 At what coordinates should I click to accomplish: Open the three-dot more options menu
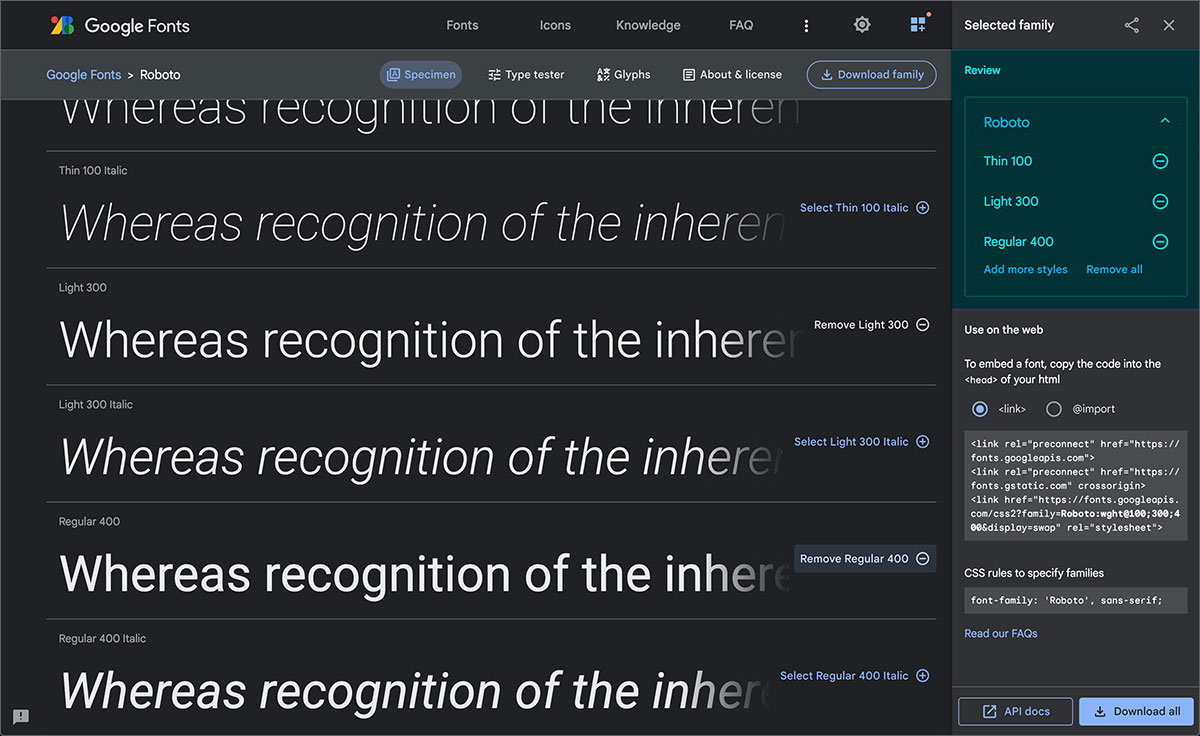[x=807, y=26]
